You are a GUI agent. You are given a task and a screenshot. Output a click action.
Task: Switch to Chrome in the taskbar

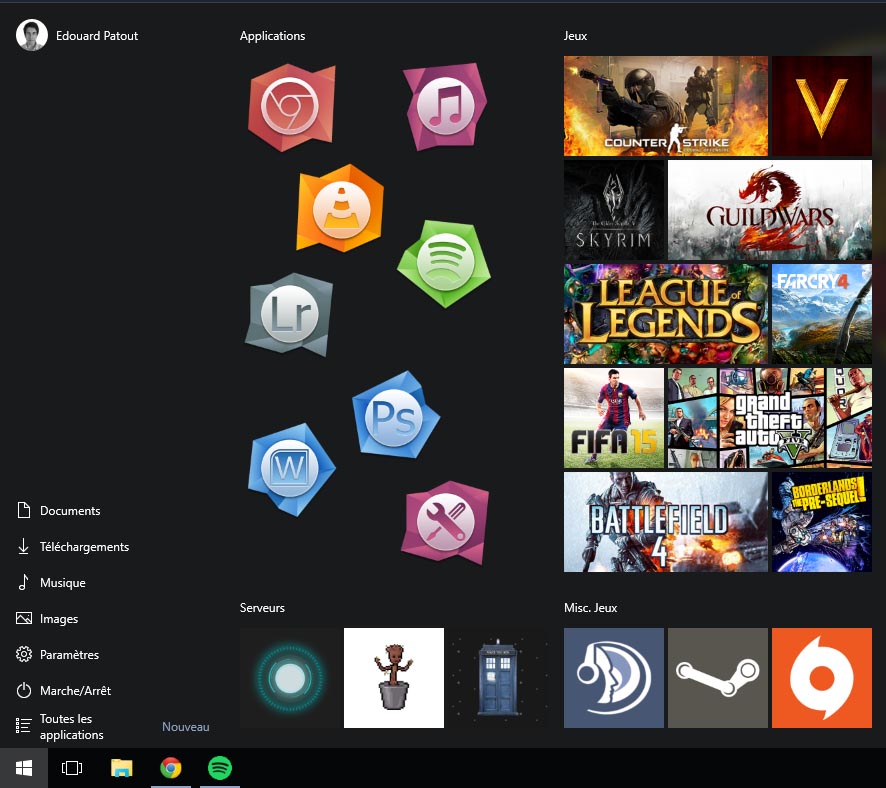coord(171,768)
